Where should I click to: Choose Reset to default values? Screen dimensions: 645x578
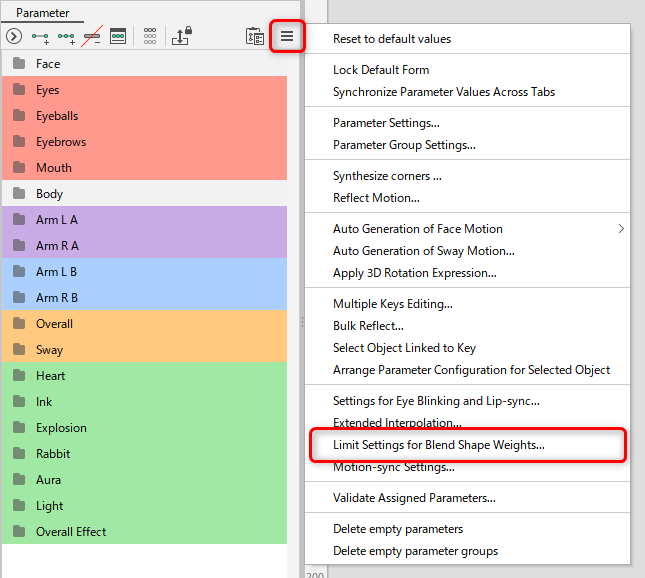(x=392, y=39)
